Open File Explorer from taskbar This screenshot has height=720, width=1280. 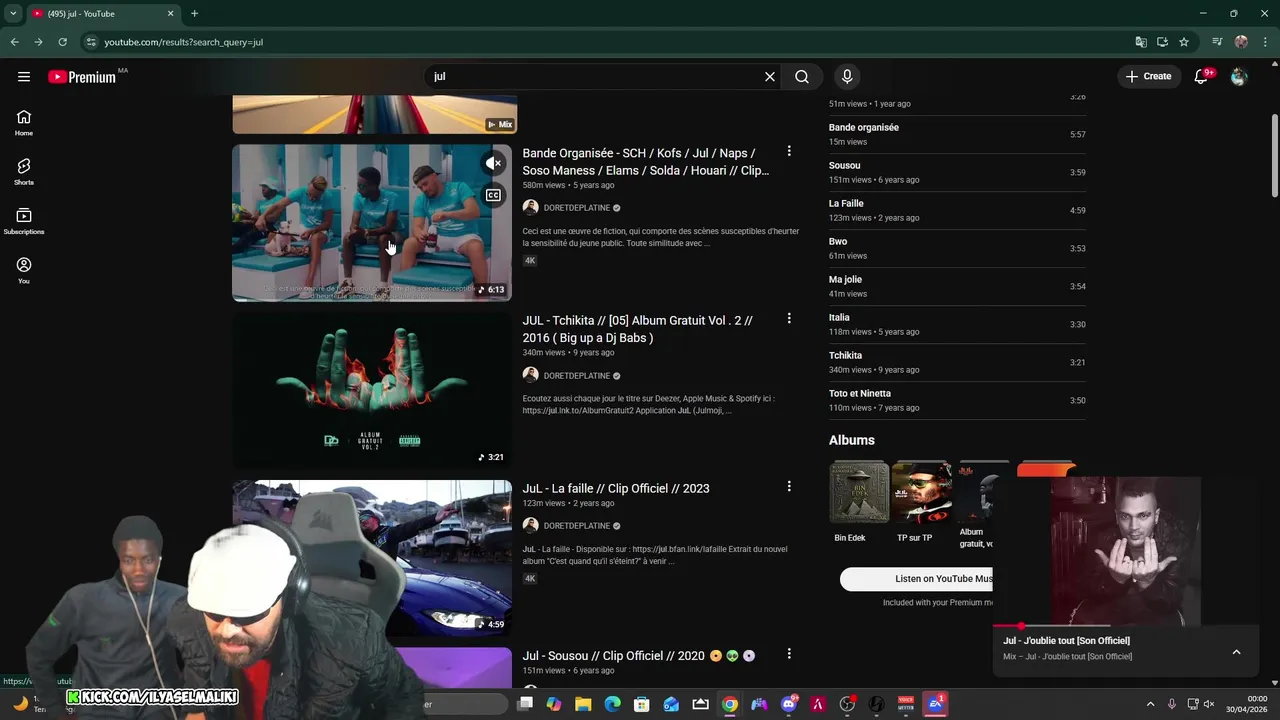point(583,704)
